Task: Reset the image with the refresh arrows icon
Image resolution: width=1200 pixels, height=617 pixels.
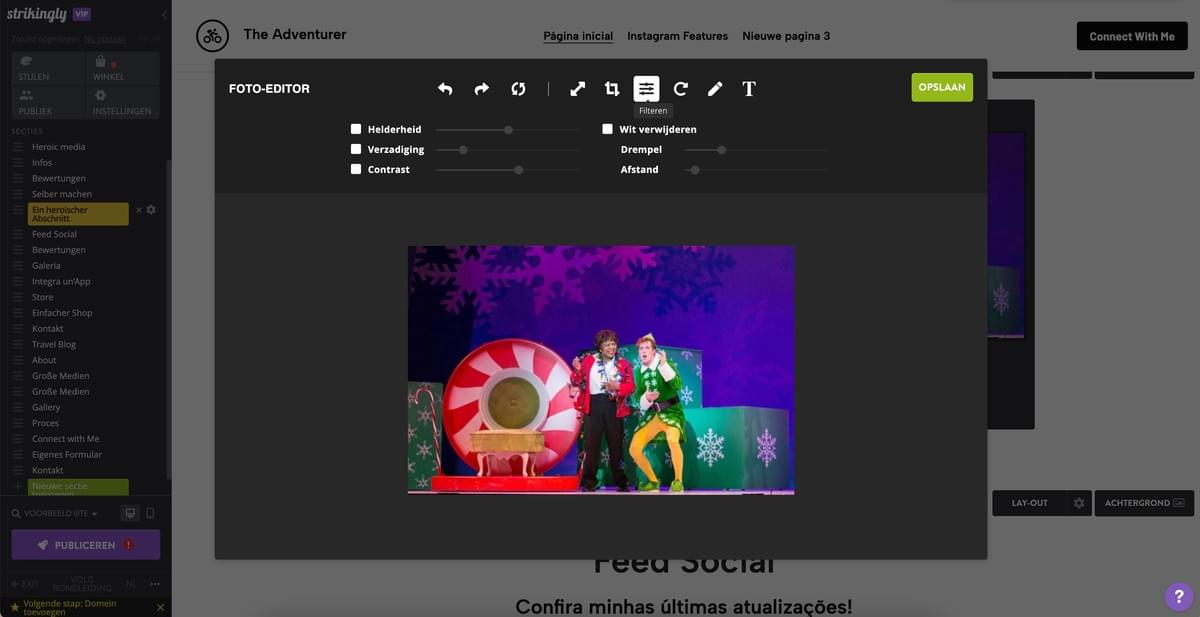Action: (x=518, y=89)
